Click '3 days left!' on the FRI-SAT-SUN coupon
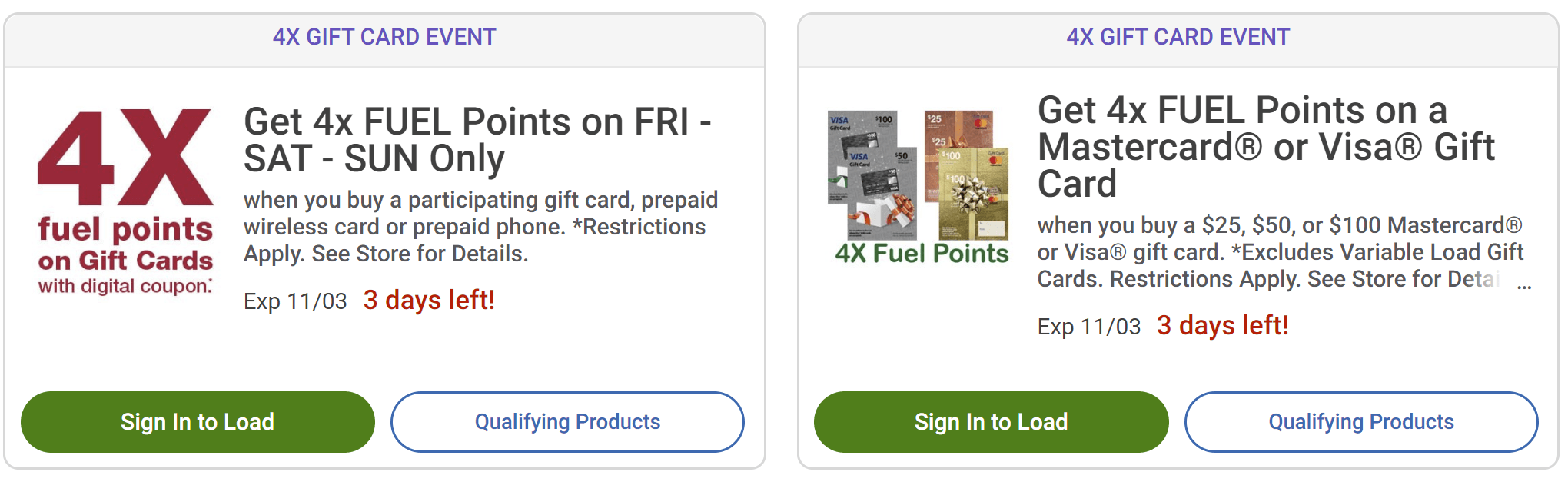 [x=429, y=300]
